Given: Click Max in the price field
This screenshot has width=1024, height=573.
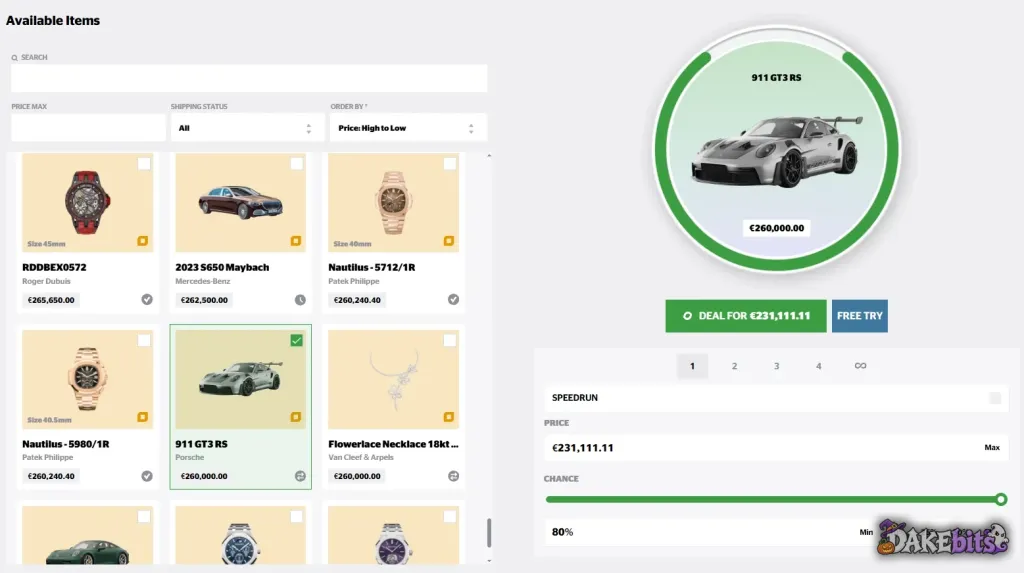Looking at the screenshot, I should [x=992, y=448].
